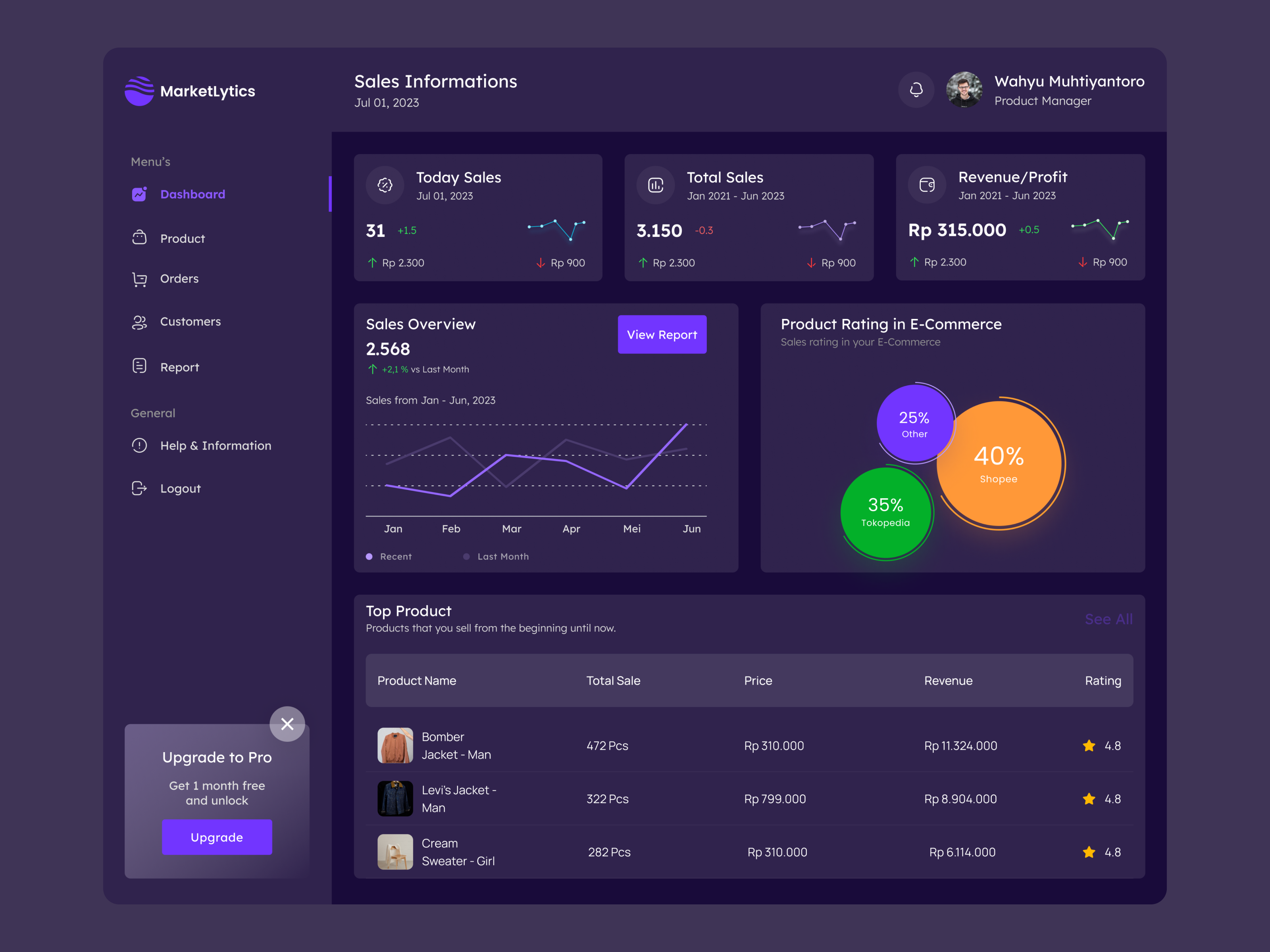Image resolution: width=1270 pixels, height=952 pixels.
Task: Open the Dashboard menu entry
Action: click(x=193, y=194)
